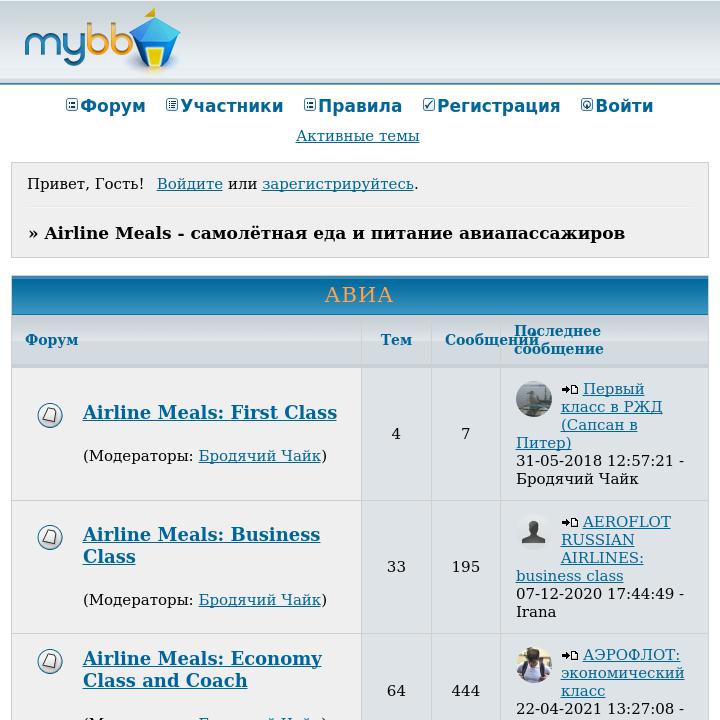Click message count 7 in First Class row
The image size is (720, 720).
(x=466, y=434)
